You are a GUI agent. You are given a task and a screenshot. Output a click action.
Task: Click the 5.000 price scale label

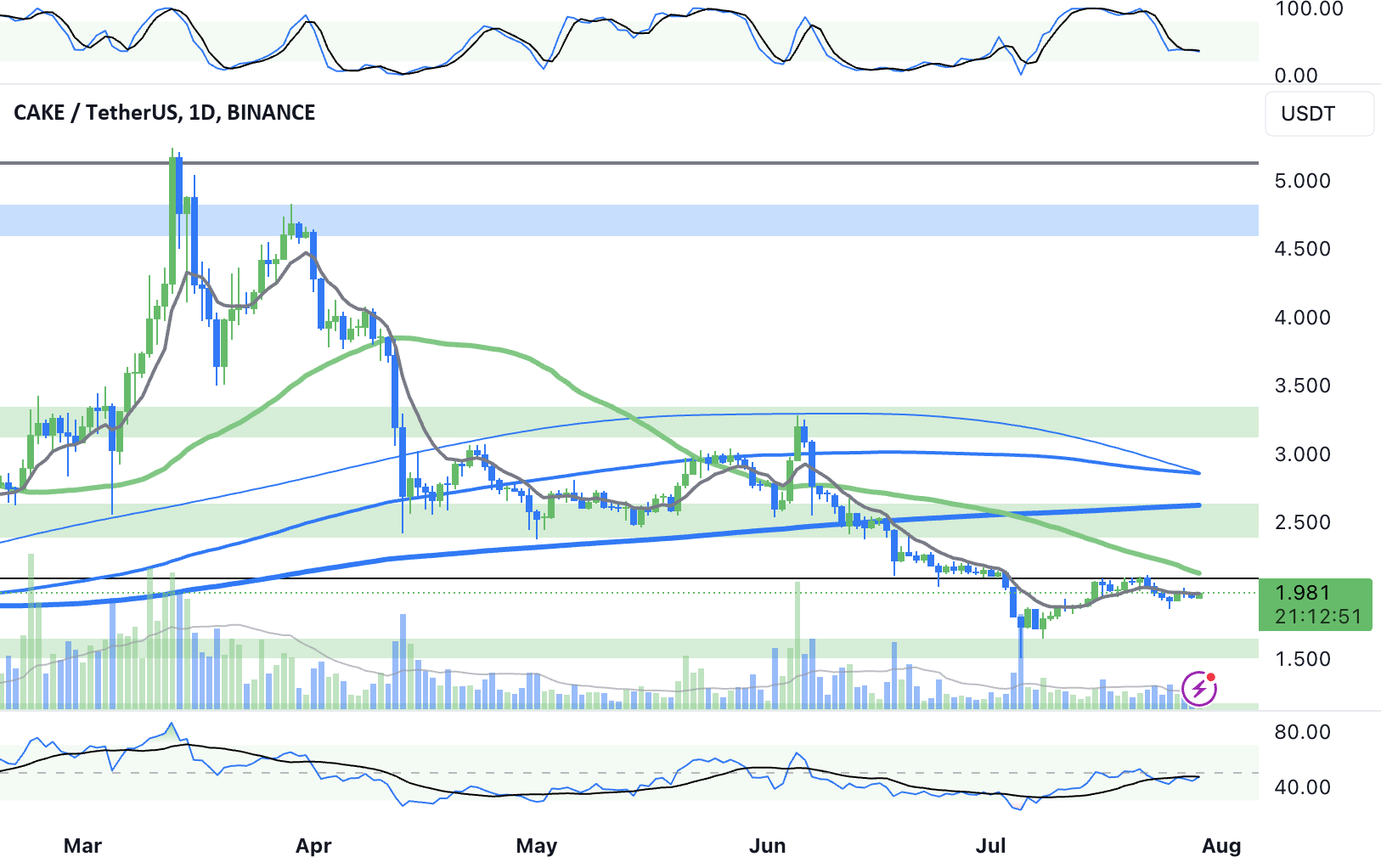click(x=1302, y=181)
